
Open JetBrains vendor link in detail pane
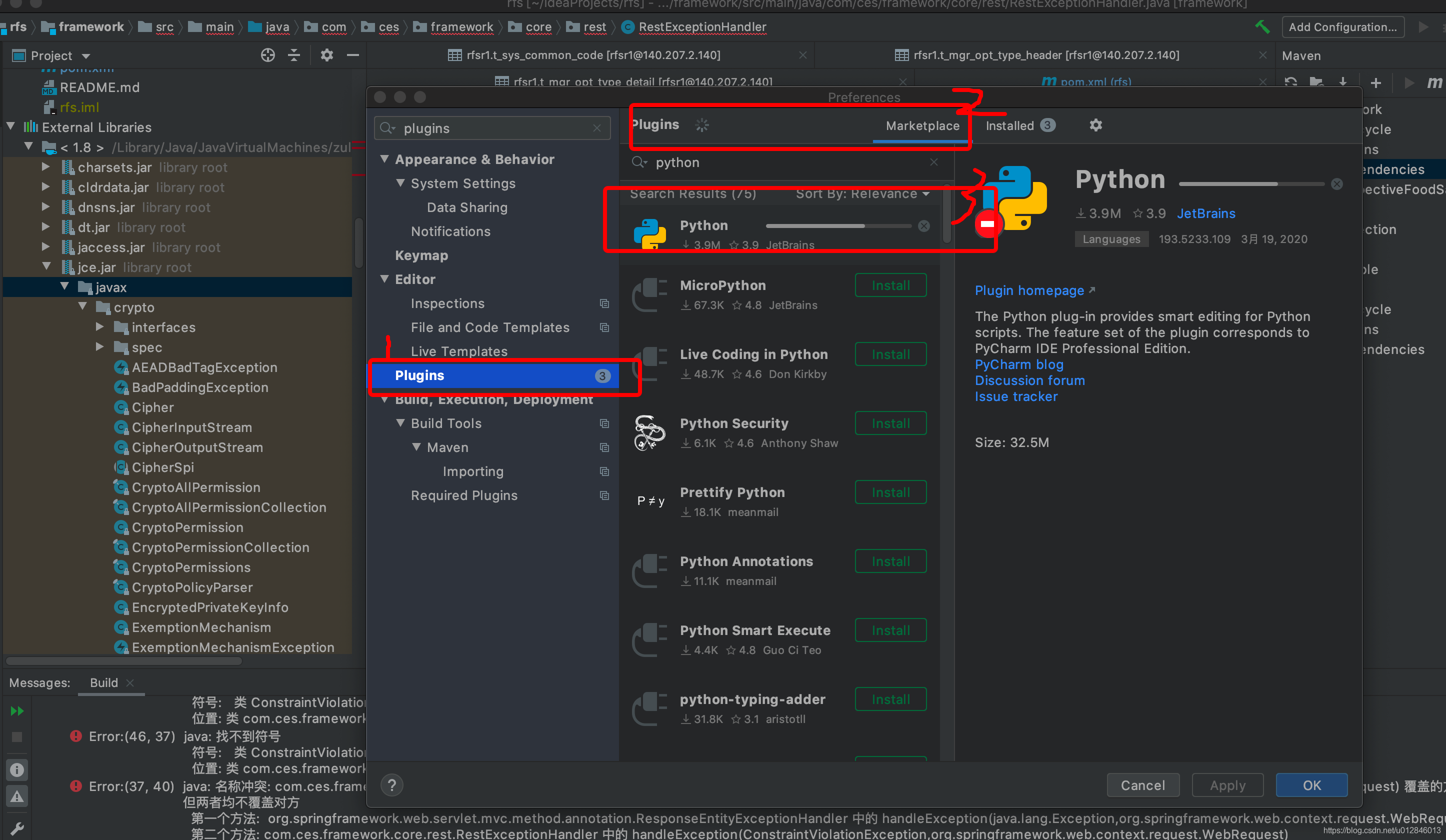(x=1206, y=213)
